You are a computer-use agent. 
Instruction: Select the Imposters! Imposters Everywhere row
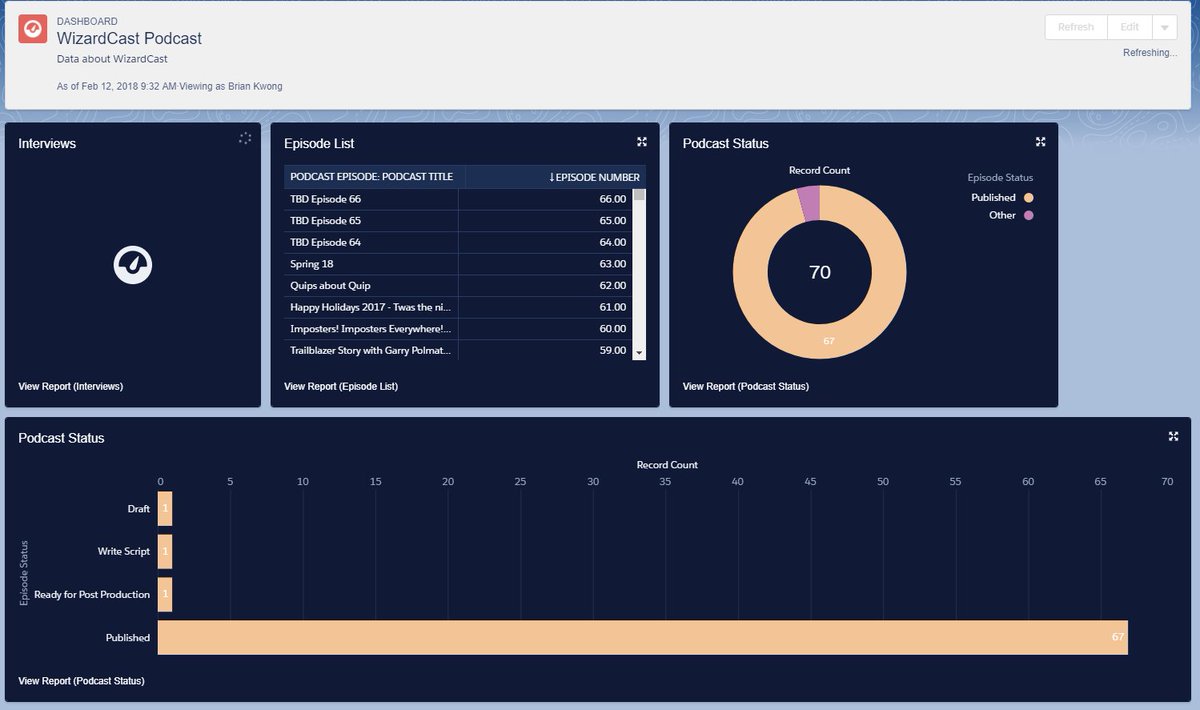(459, 329)
